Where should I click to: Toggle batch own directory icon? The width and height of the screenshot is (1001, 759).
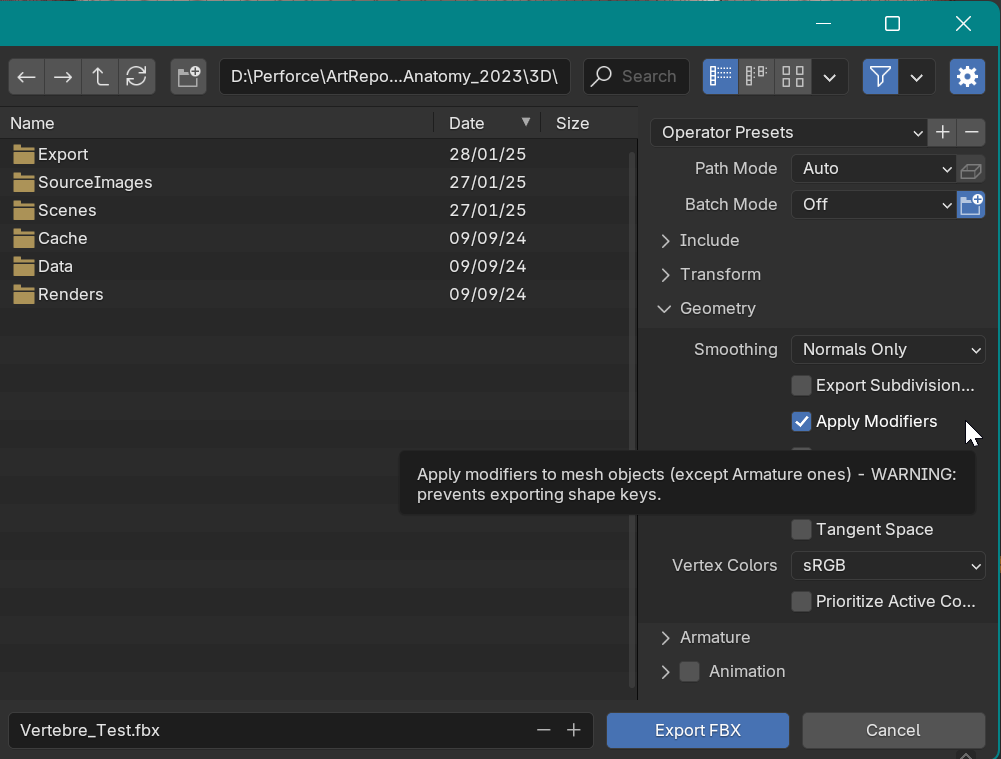970,205
